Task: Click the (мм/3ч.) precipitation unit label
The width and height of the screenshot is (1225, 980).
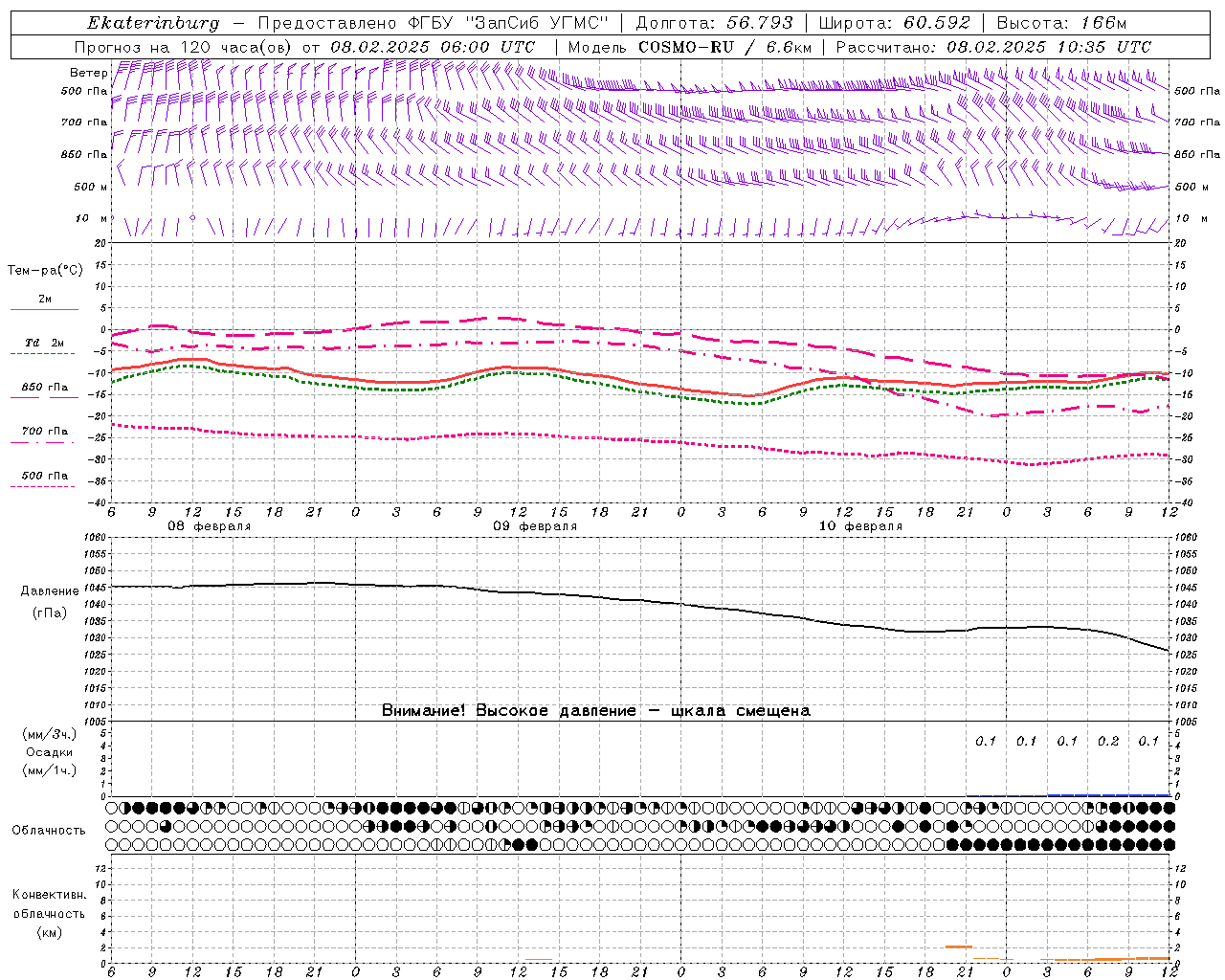Action: tap(50, 734)
